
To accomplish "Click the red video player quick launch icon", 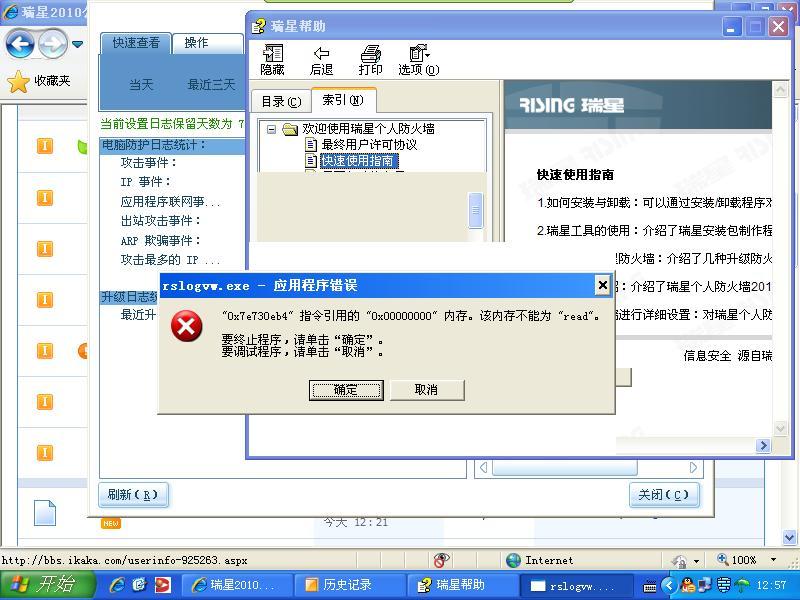I will pyautogui.click(x=163, y=585).
